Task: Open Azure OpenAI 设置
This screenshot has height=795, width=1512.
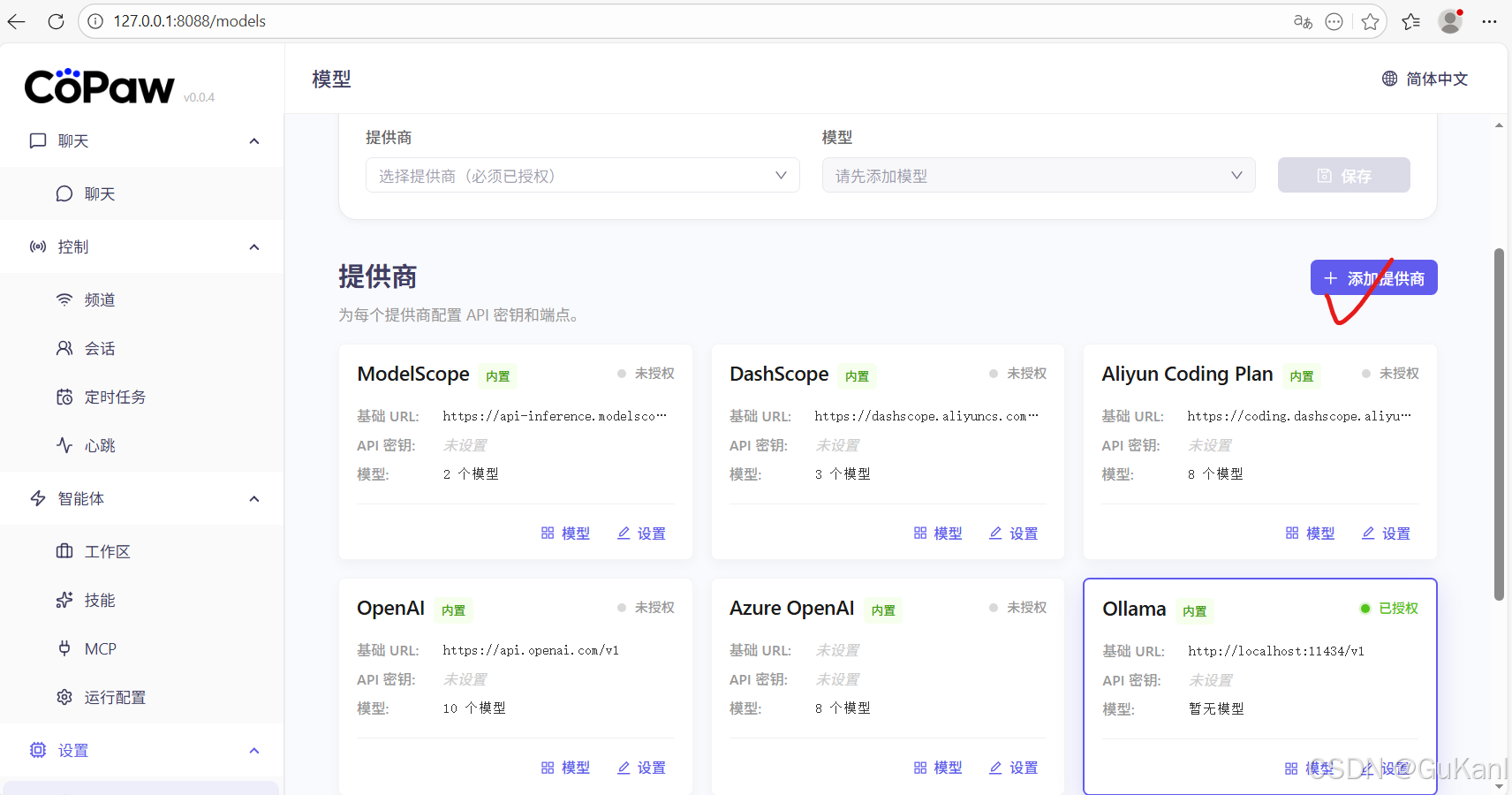Action: click(1014, 768)
